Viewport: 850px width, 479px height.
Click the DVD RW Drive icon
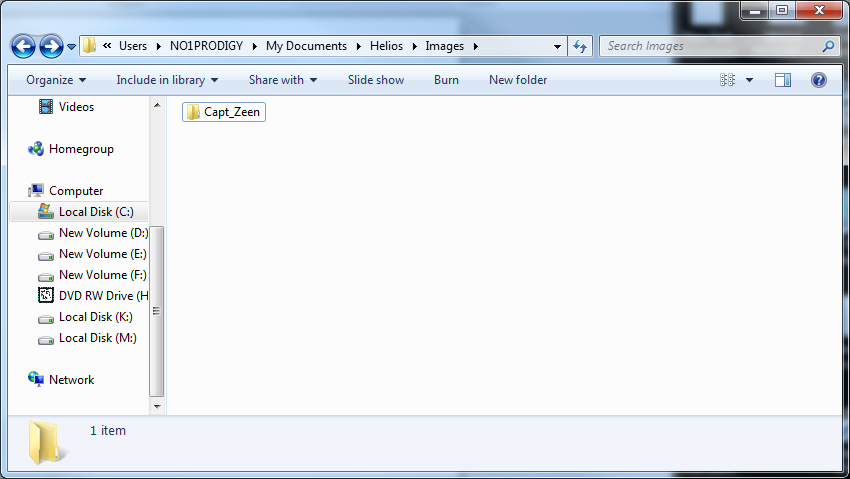[x=46, y=295]
